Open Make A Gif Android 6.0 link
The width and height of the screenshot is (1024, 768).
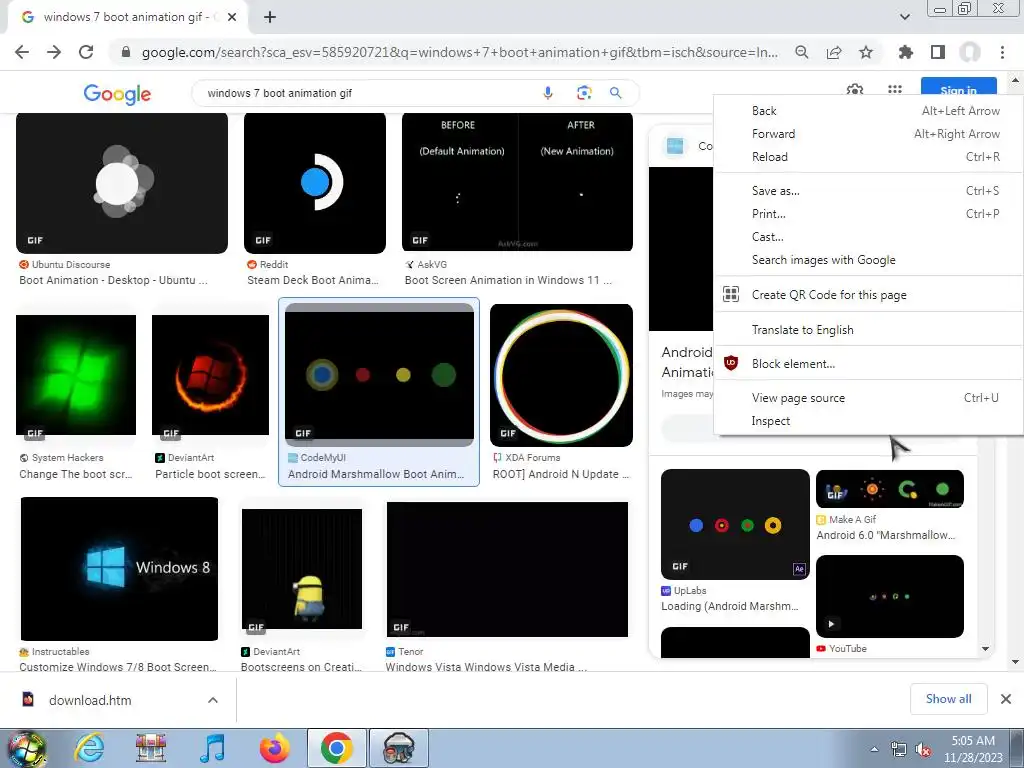[886, 535]
